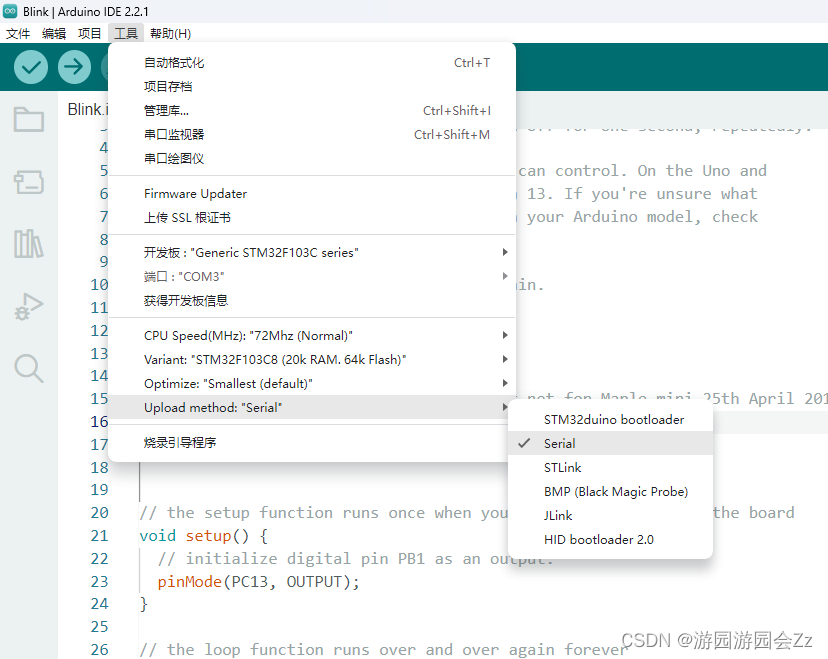The height and width of the screenshot is (659, 828).
Task: Open the 编辑 menu
Action: coord(54,34)
